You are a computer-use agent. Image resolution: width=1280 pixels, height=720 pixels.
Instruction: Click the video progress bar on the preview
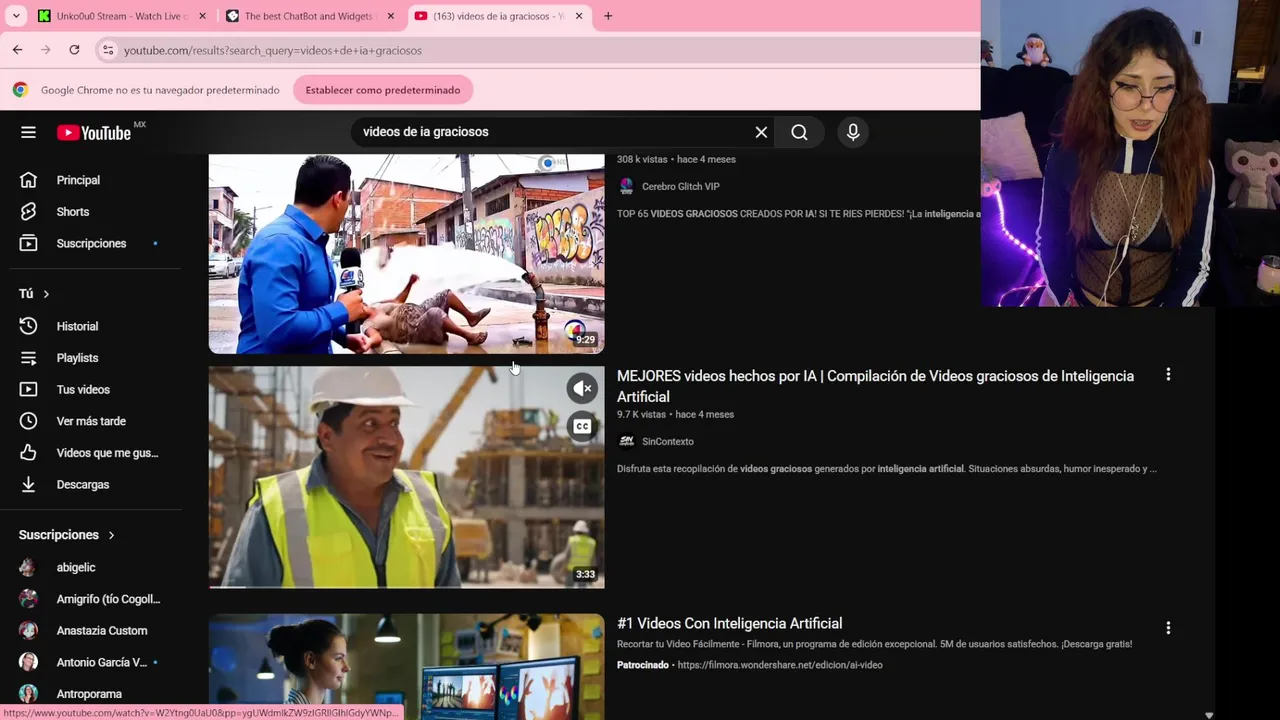click(406, 587)
